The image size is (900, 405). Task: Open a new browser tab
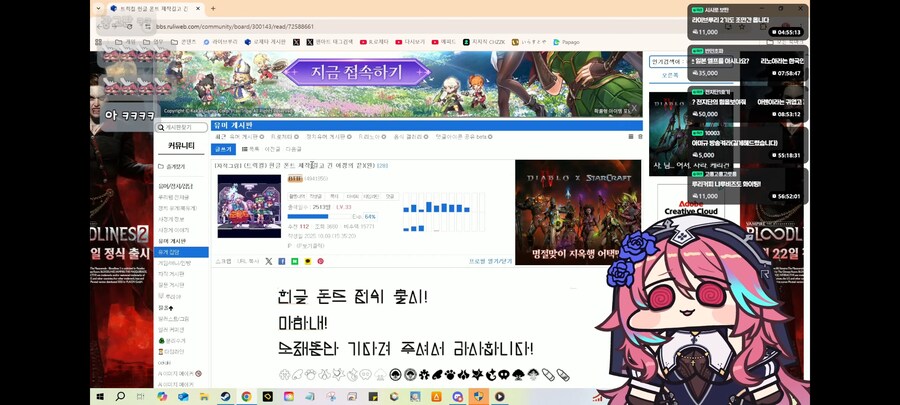213,9
